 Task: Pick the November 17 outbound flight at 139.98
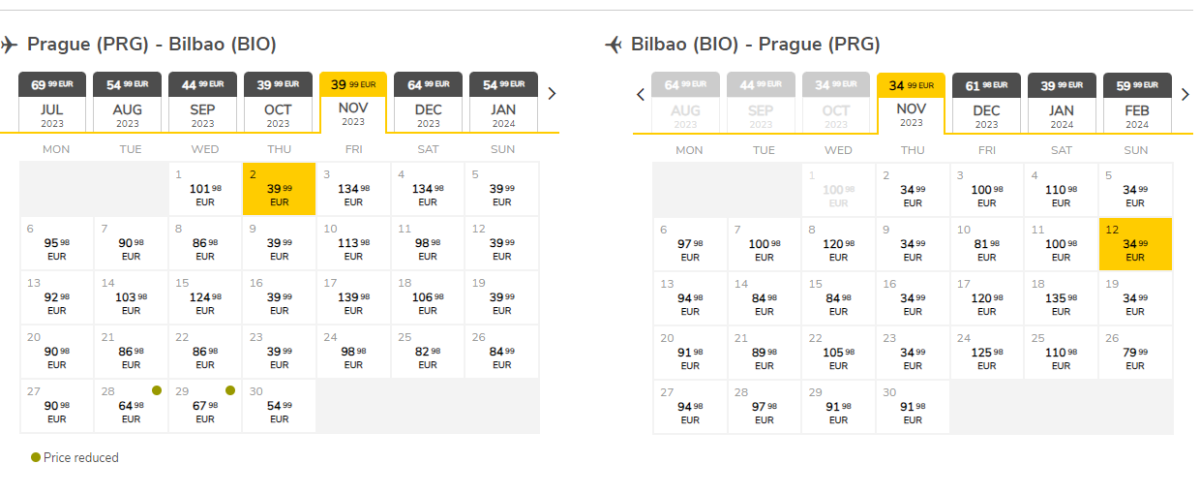[353, 298]
